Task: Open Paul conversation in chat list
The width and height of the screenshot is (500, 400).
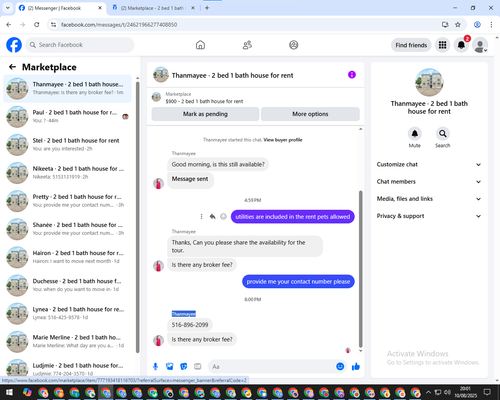Action: coord(67,117)
